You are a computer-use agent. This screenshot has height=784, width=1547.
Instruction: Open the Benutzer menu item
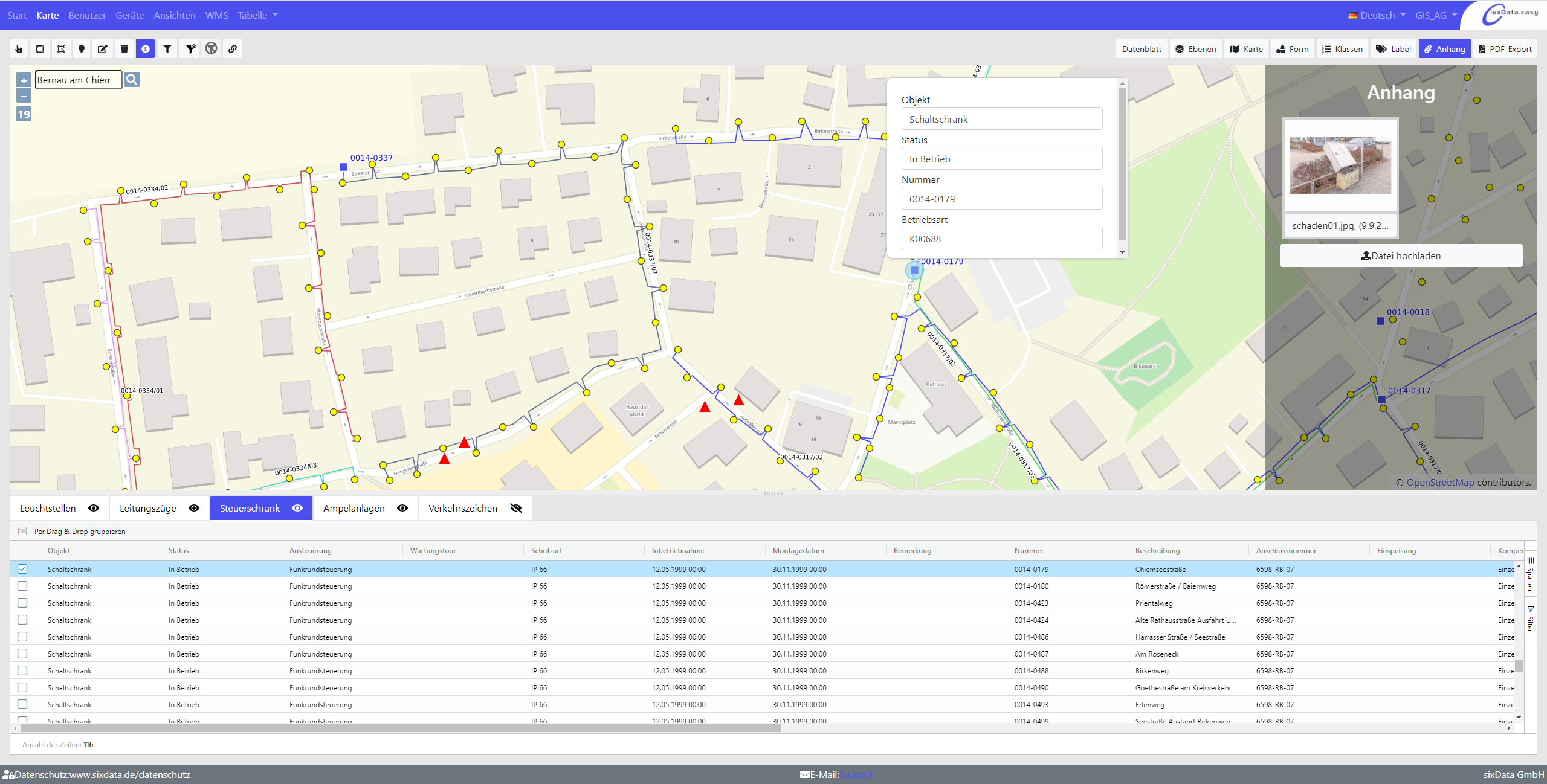87,15
